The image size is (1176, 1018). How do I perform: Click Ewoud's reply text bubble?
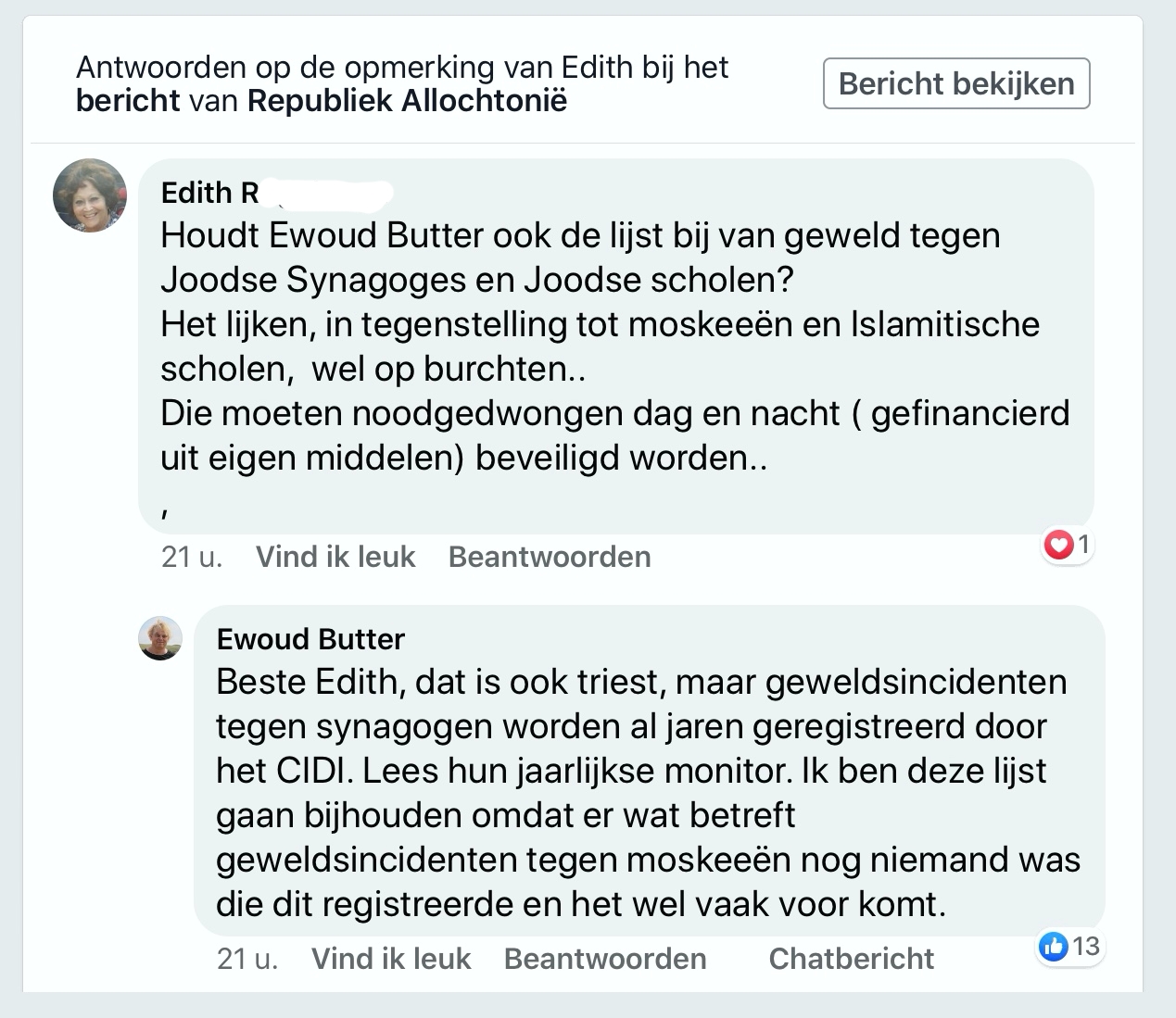pos(650,771)
